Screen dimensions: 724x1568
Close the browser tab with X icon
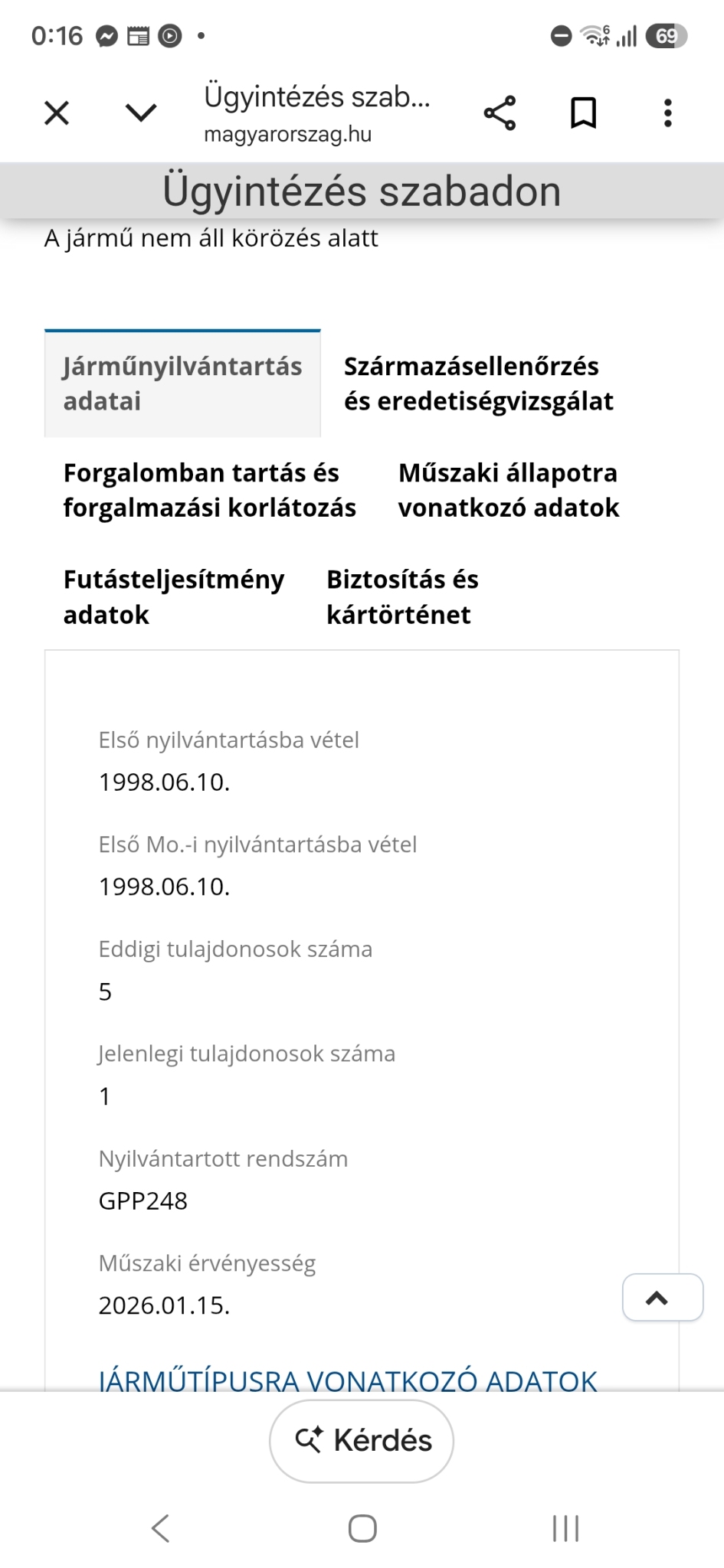click(57, 113)
